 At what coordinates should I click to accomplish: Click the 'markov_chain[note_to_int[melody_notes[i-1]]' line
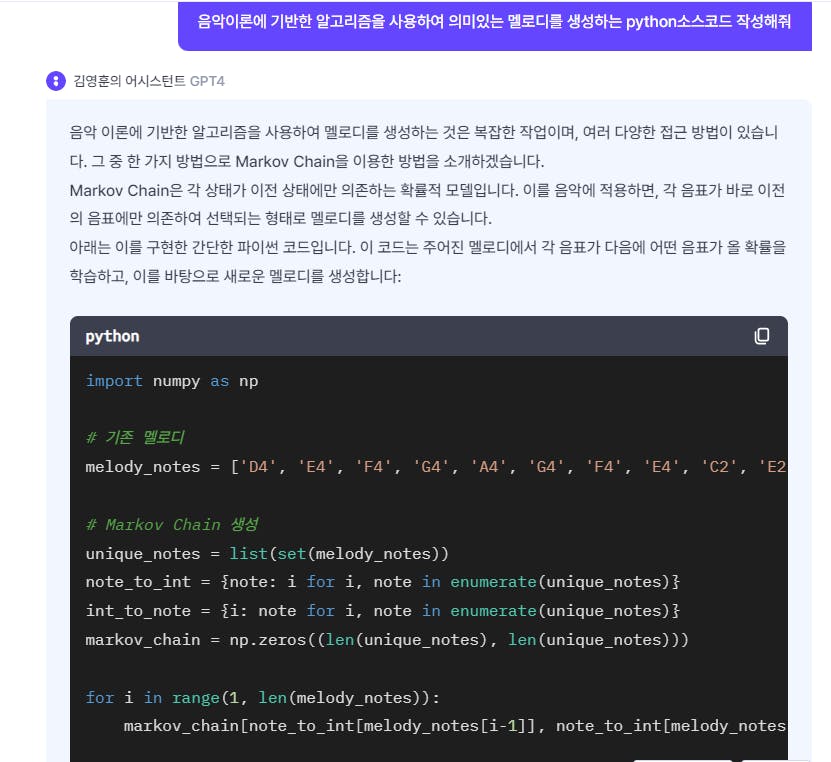coord(455,726)
